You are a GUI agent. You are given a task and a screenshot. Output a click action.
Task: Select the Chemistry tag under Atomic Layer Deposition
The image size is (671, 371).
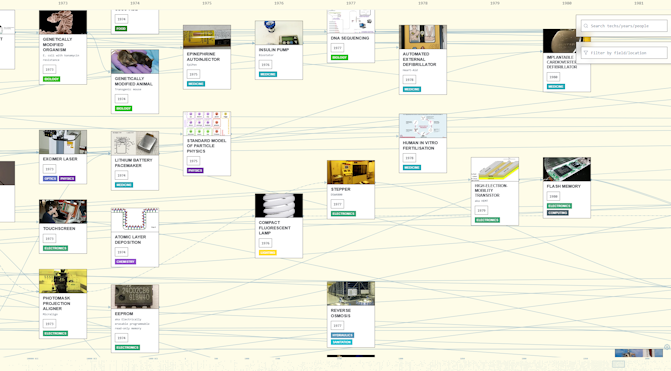coord(125,261)
